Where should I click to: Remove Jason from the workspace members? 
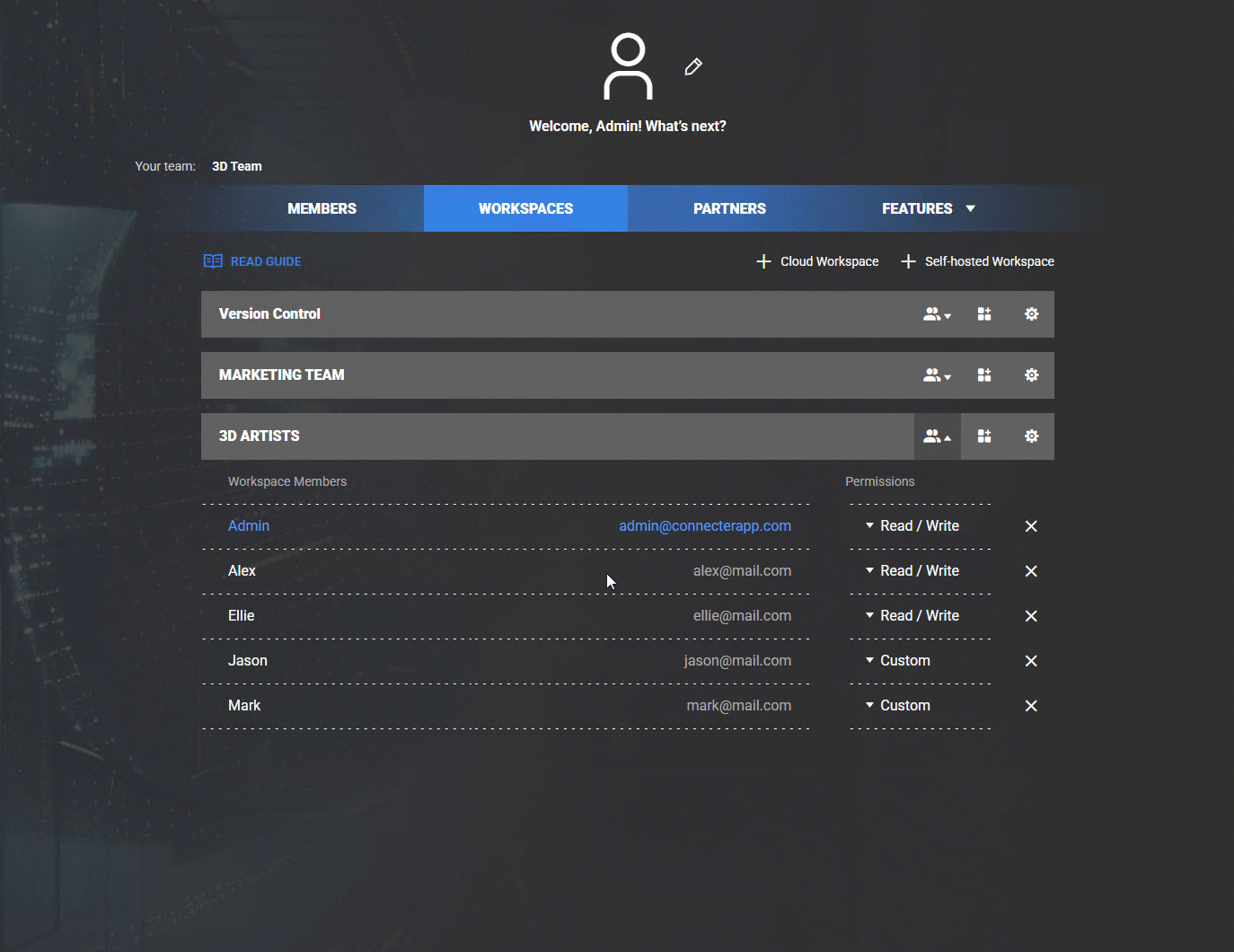click(1031, 661)
